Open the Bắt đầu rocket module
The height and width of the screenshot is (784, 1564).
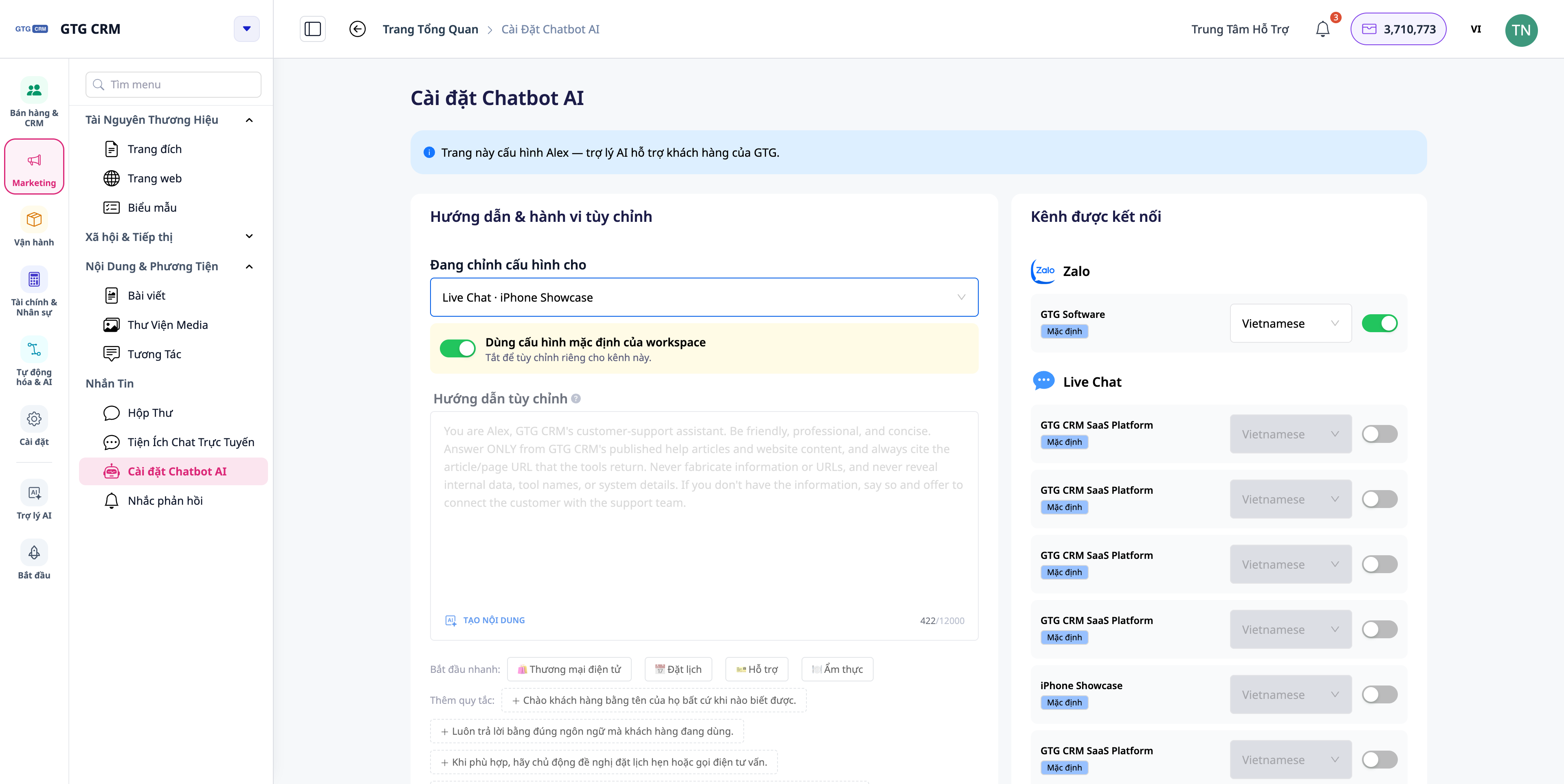coord(34,559)
